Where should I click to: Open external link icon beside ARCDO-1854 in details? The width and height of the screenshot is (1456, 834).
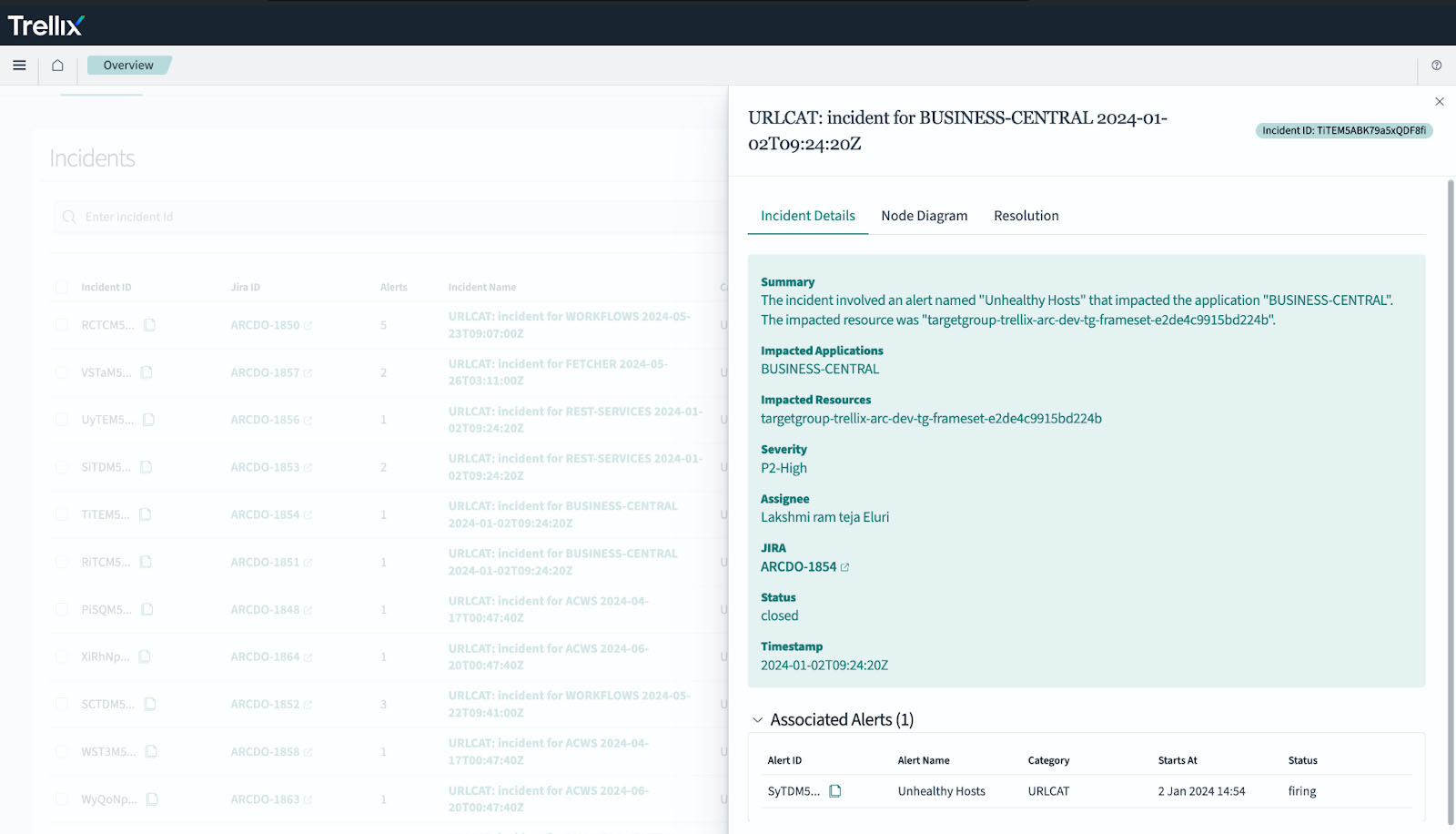point(844,567)
